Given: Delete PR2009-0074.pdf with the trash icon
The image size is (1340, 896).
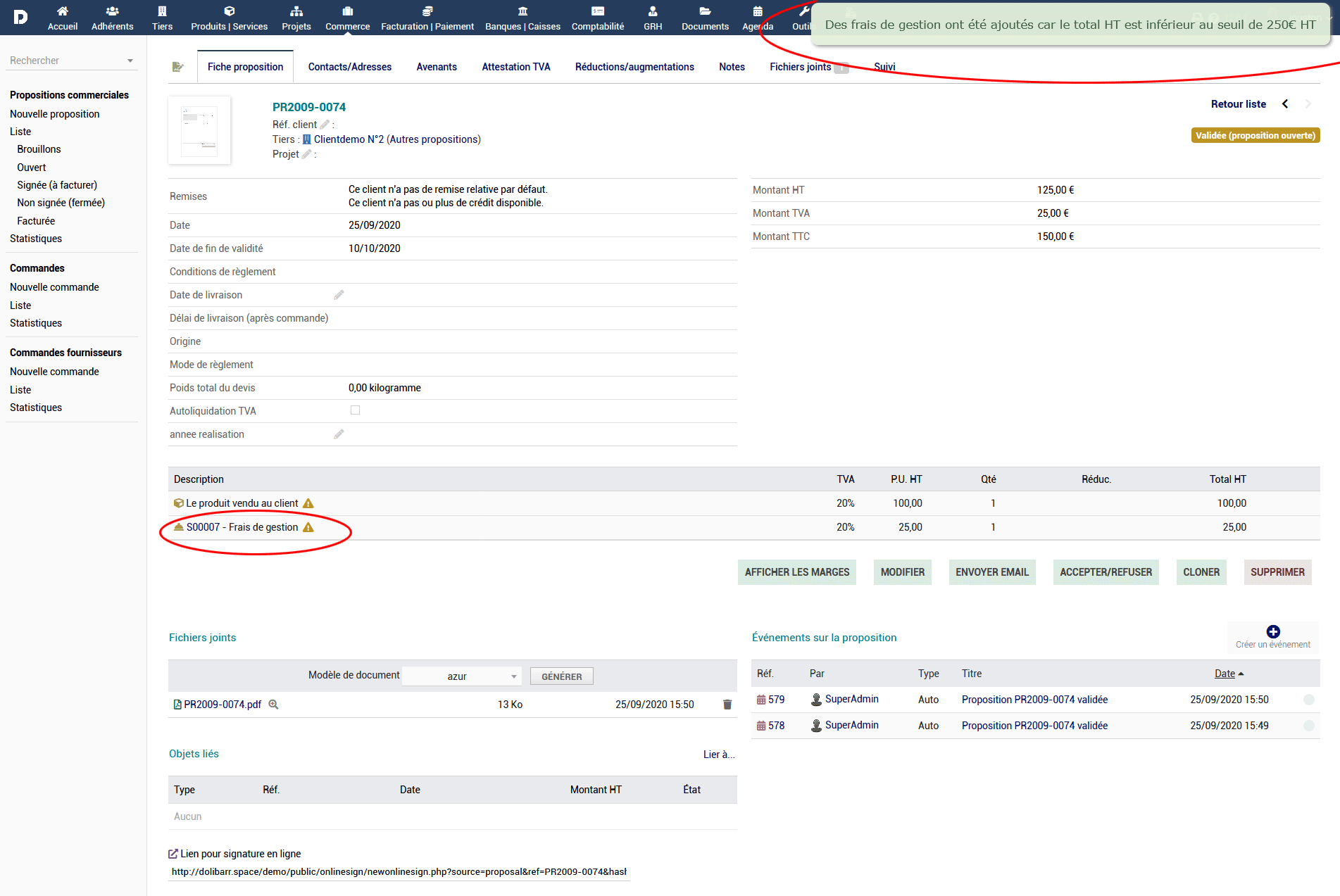Looking at the screenshot, I should (x=727, y=705).
